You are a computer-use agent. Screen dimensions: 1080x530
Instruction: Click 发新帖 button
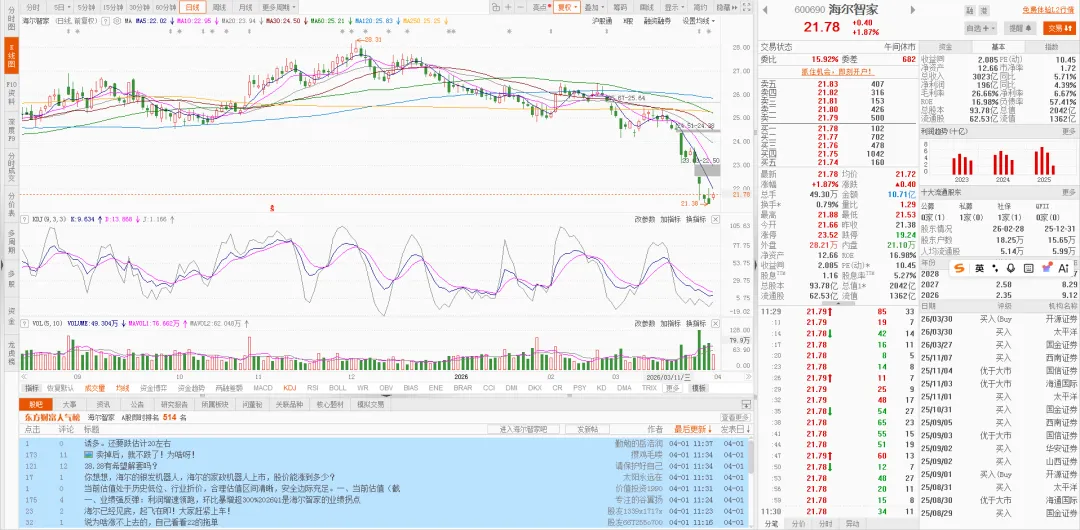coord(588,429)
